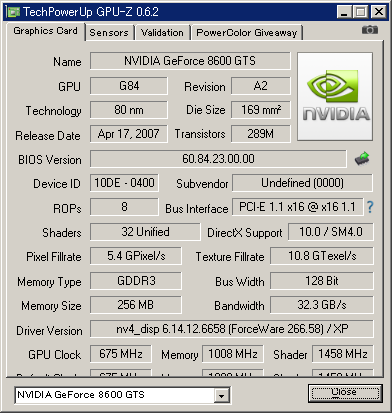The height and width of the screenshot is (413, 392).
Task: Select Texture Fillrate 10.8 GTexel/s field
Action: click(322, 256)
